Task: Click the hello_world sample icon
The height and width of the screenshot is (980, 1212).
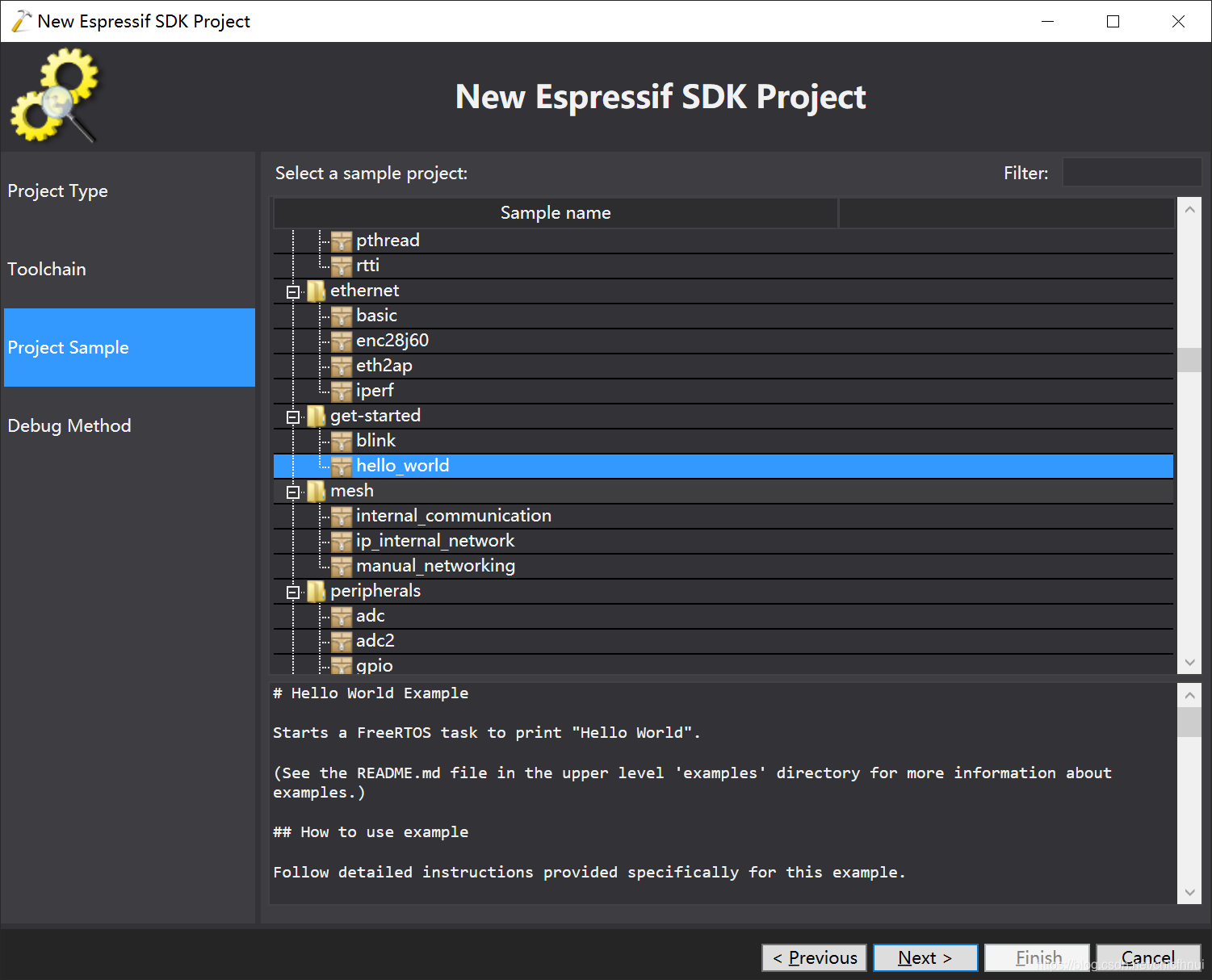Action: [342, 466]
